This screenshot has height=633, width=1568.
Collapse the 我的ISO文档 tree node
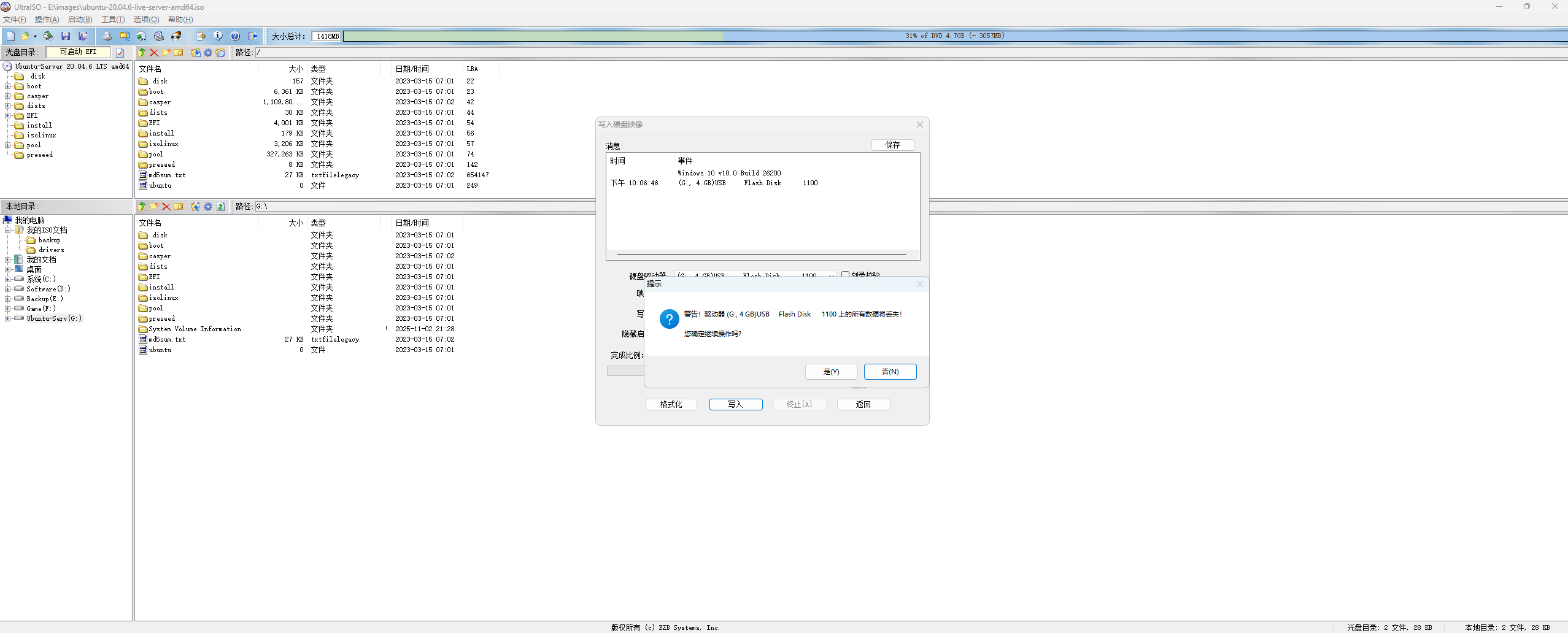(x=8, y=231)
